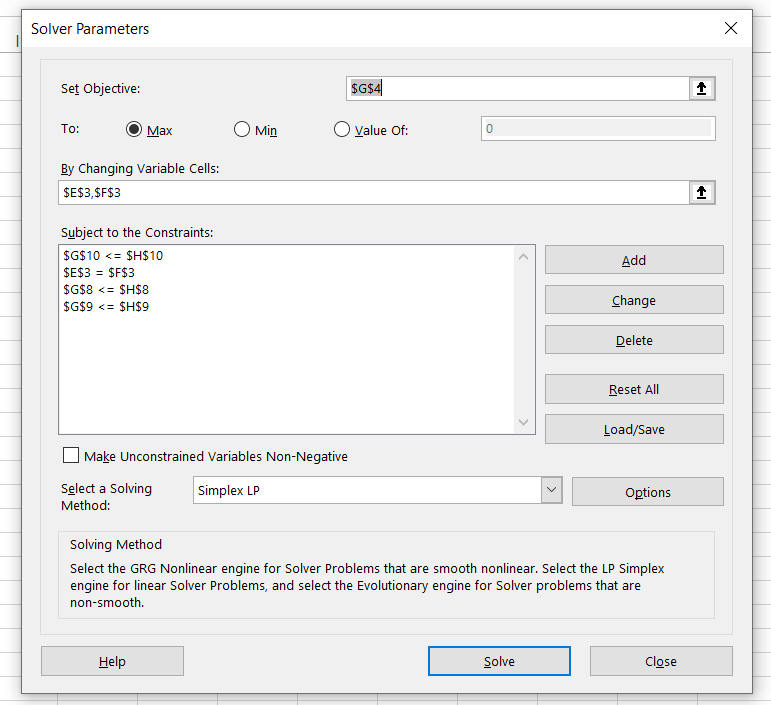This screenshot has width=771, height=705.
Task: Click the Changing Variable Cells range selector icon
Action: [702, 193]
